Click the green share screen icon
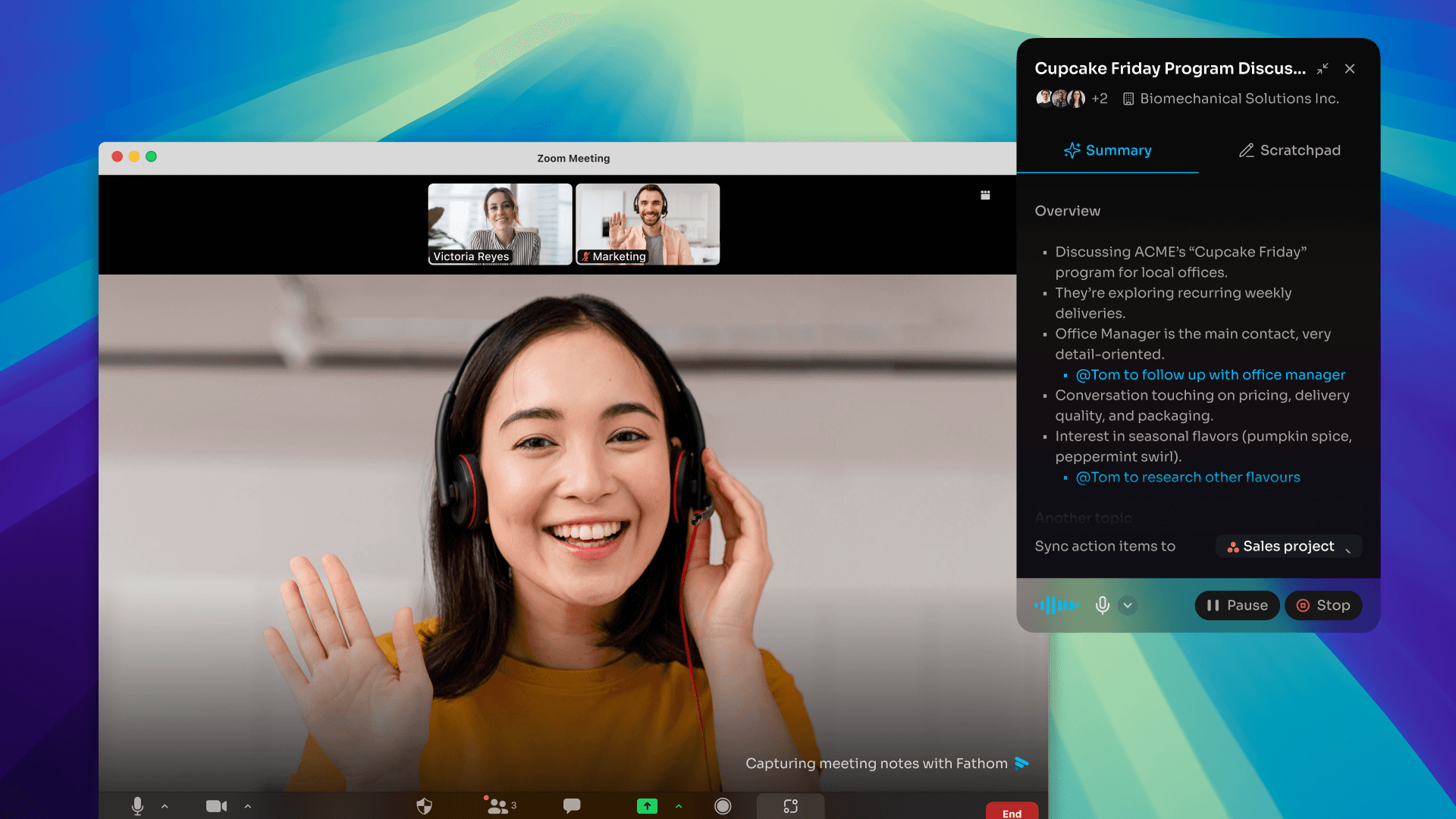The width and height of the screenshot is (1456, 819). [x=647, y=806]
